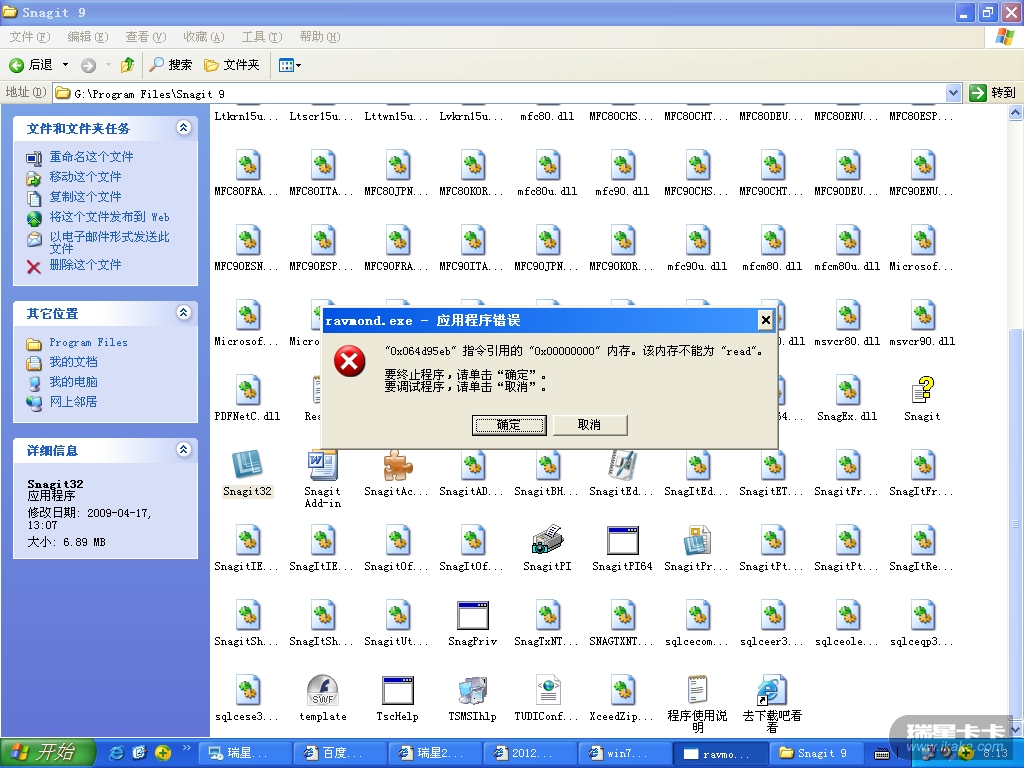Viewport: 1024px width, 768px height.
Task: Select the TscHelp application icon
Action: coord(398,690)
